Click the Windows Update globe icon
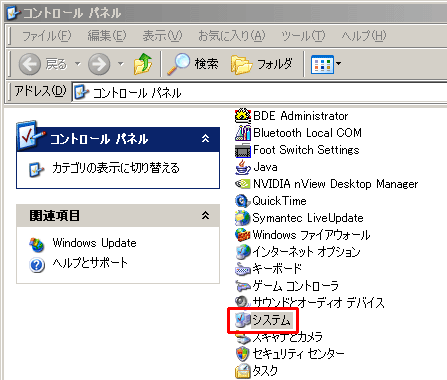The width and height of the screenshot is (447, 380). coord(37,244)
